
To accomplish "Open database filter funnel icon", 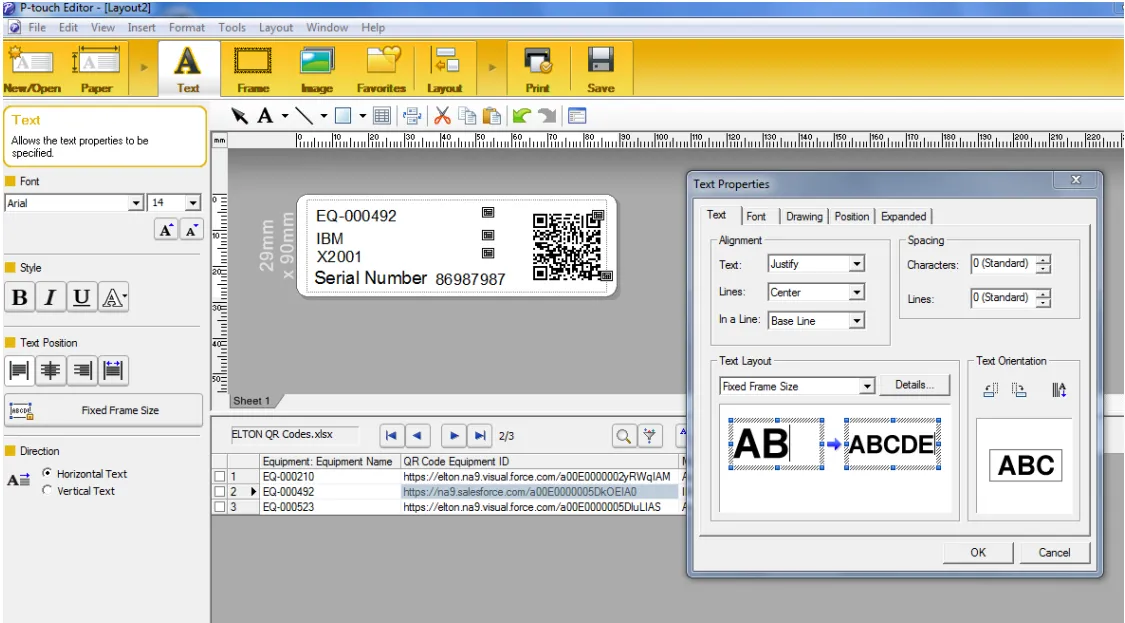I will [x=650, y=436].
